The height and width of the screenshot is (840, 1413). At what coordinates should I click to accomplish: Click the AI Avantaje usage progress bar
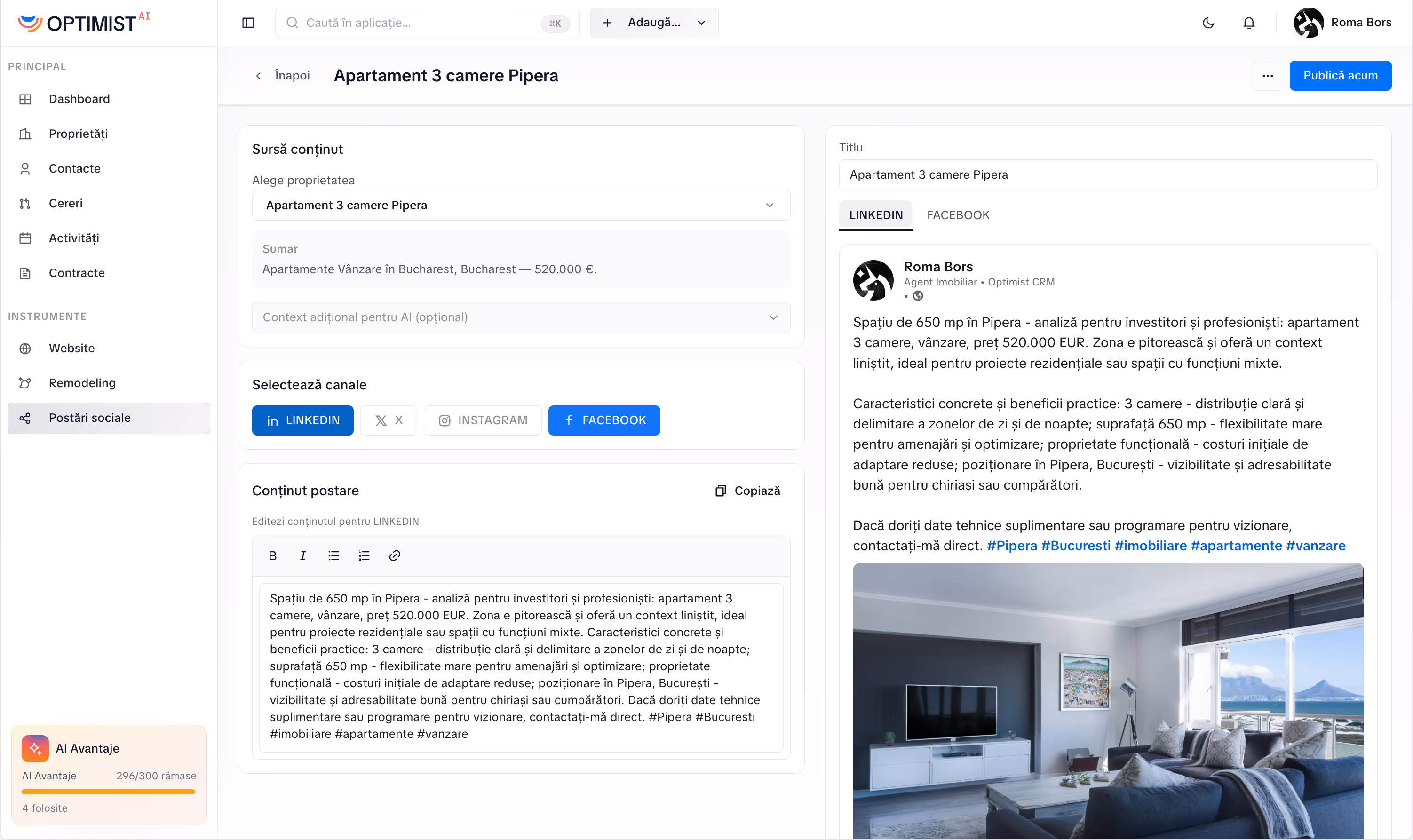click(x=109, y=792)
